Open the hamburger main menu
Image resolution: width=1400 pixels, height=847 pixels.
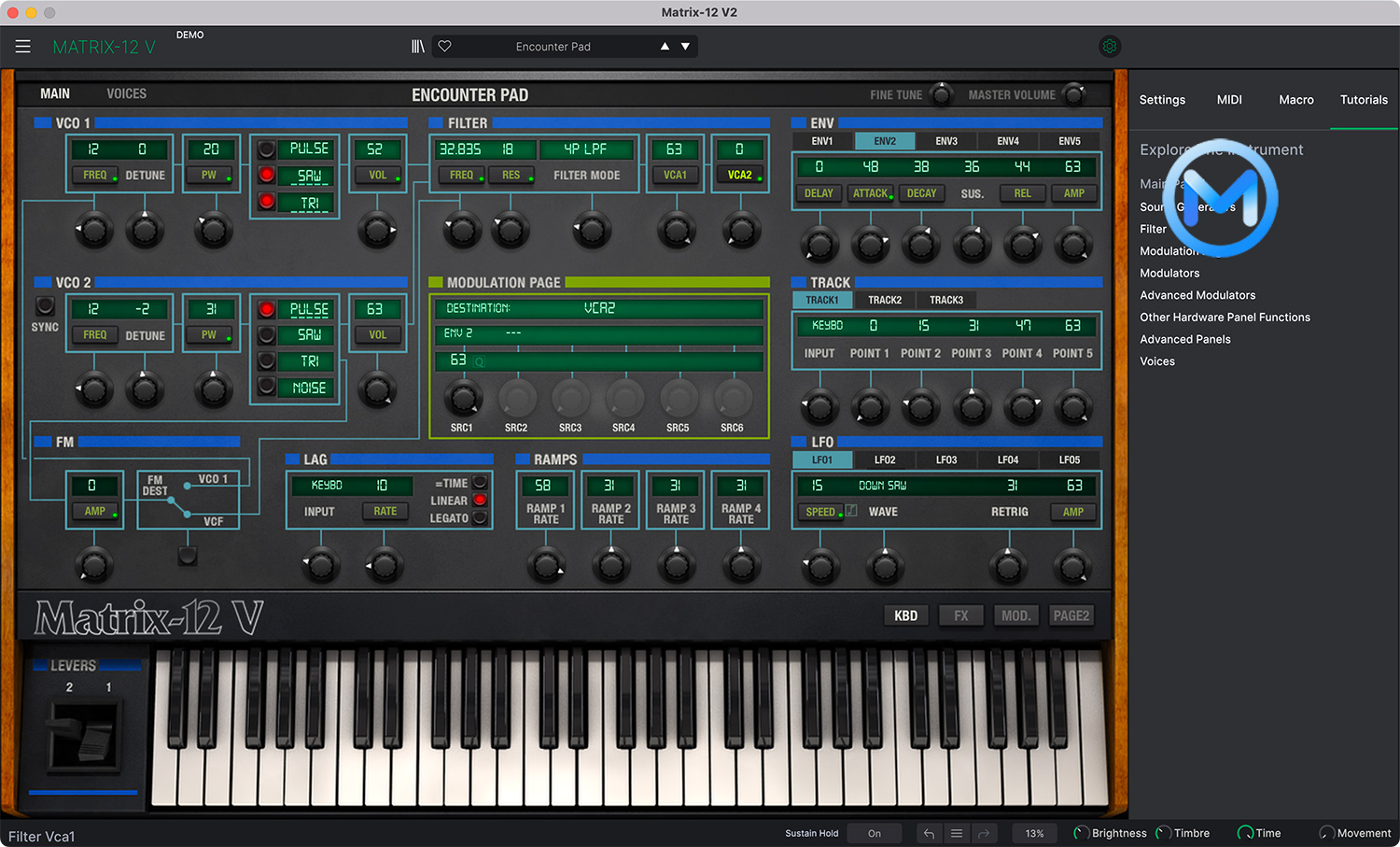23,47
